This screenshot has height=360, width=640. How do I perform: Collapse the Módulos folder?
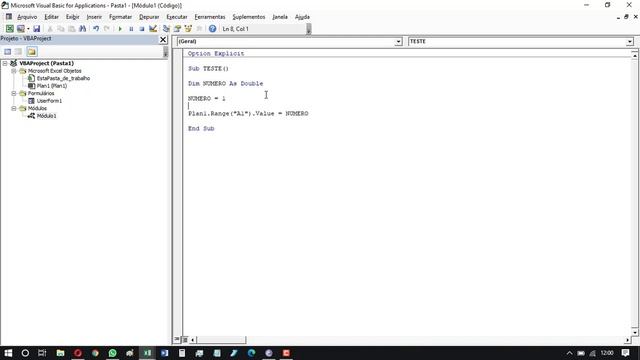pos(13,108)
